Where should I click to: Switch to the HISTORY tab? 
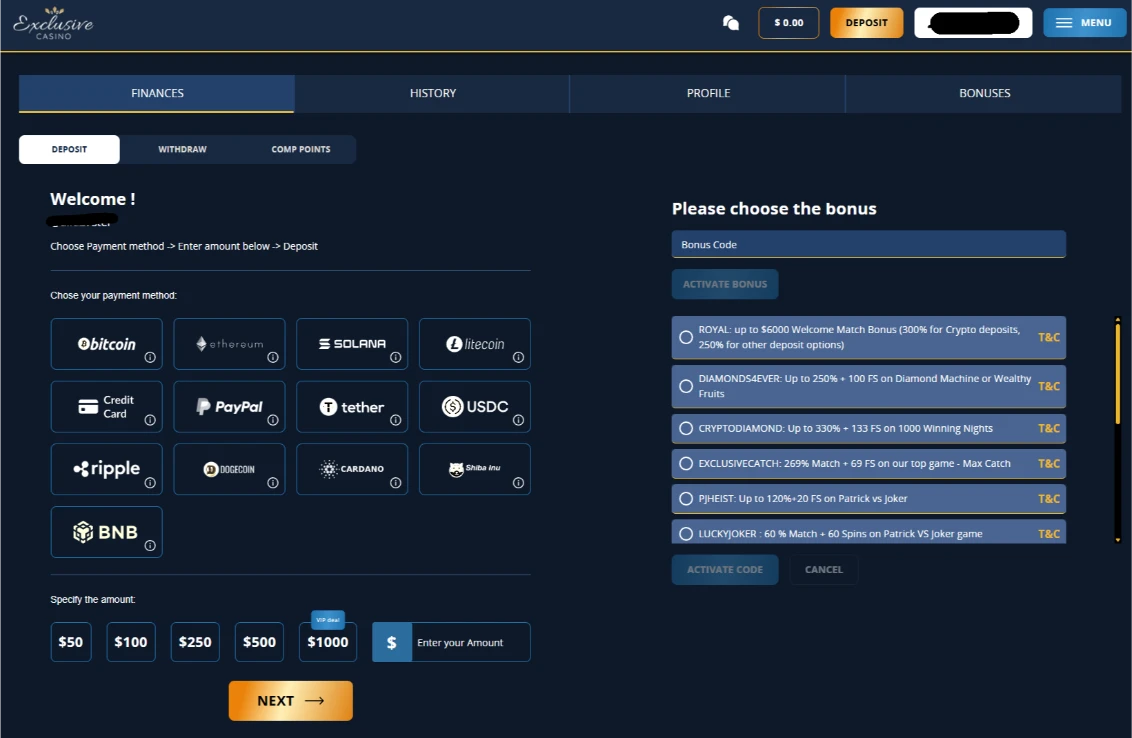[432, 92]
